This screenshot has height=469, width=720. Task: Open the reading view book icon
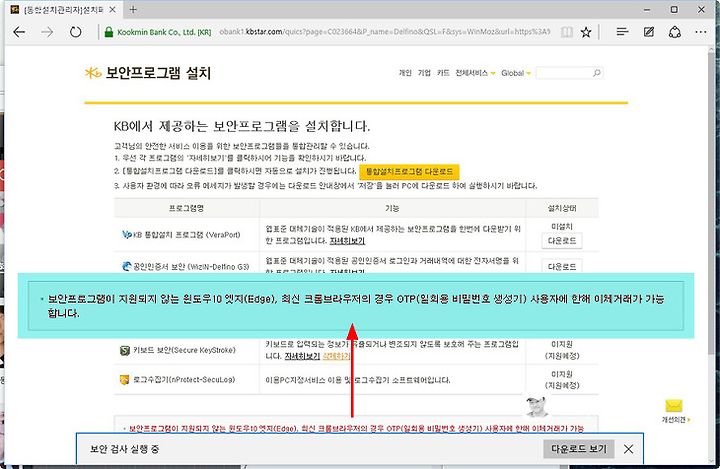pyautogui.click(x=567, y=32)
